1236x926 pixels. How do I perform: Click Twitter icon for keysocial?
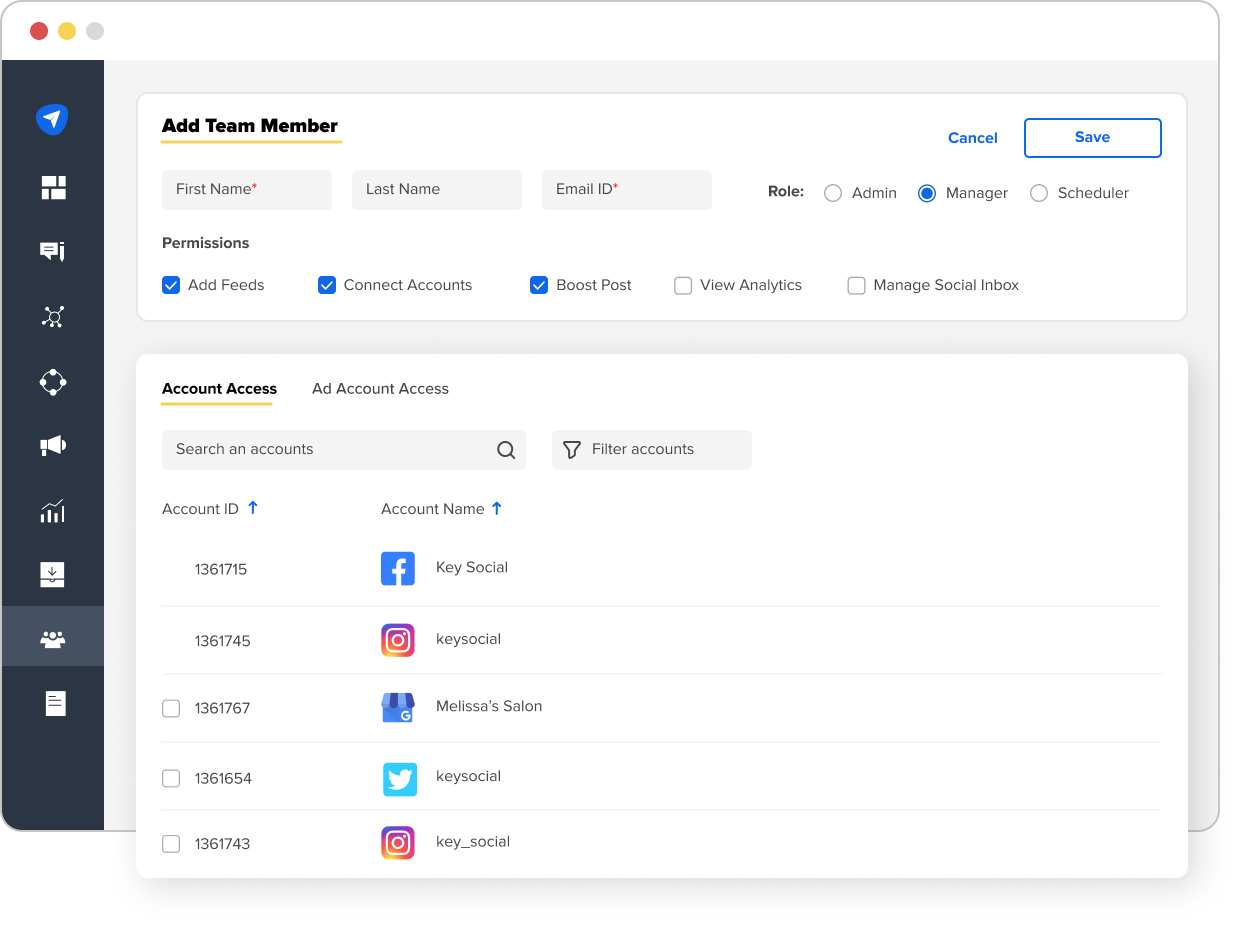[x=400, y=779]
